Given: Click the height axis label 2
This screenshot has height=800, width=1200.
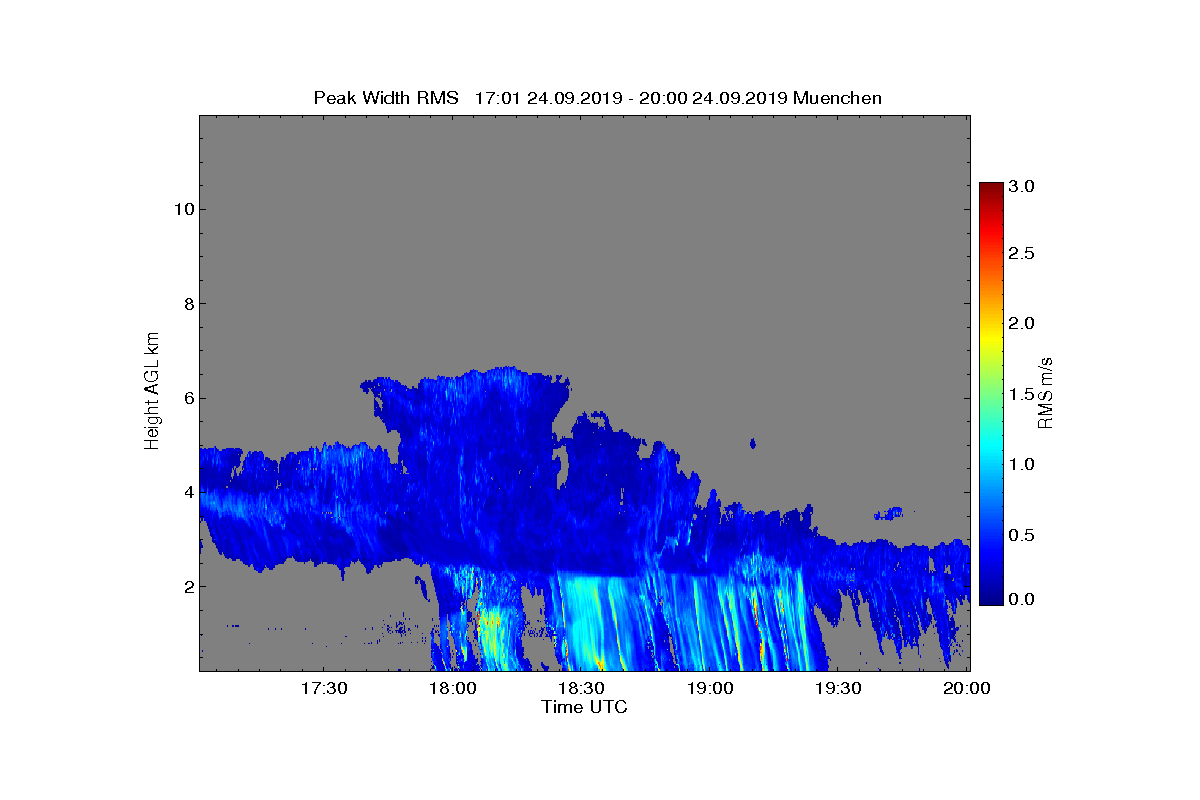Looking at the screenshot, I should [187, 586].
